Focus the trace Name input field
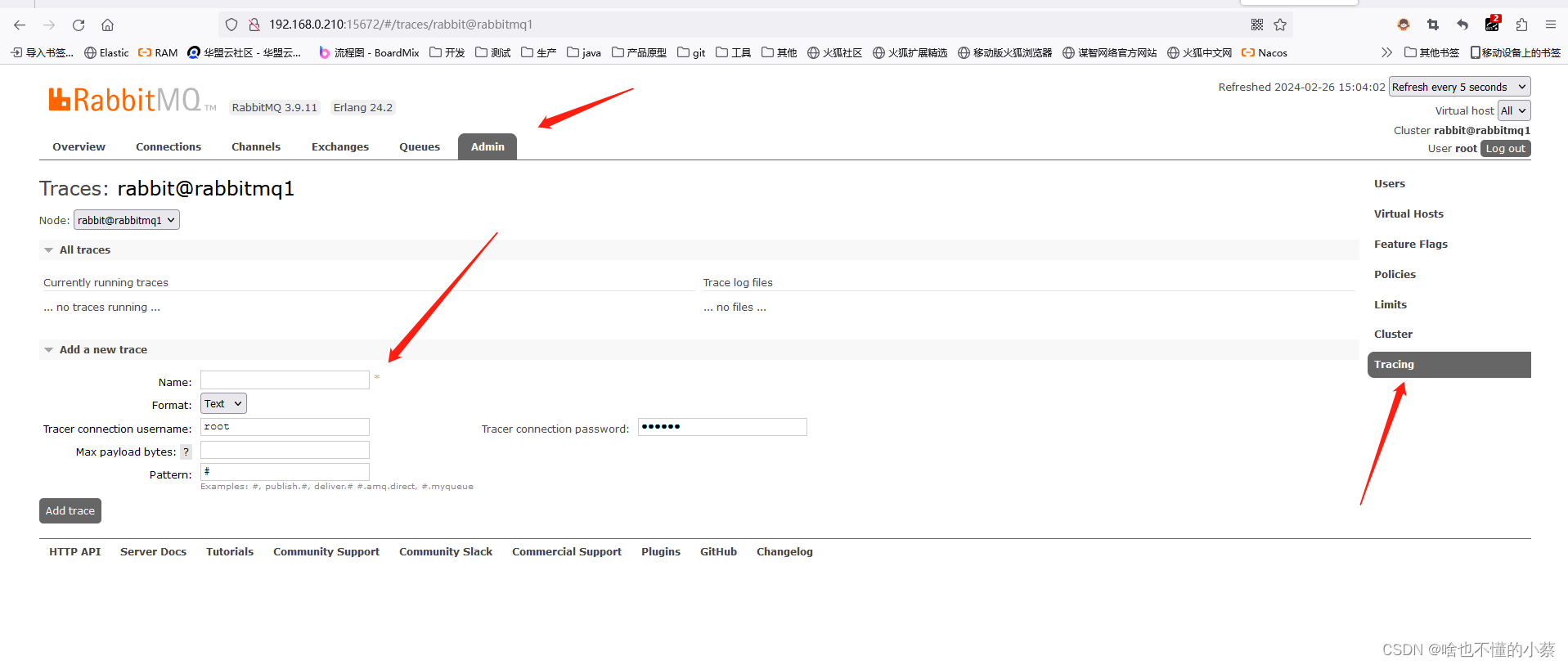1568x665 pixels. tap(285, 380)
